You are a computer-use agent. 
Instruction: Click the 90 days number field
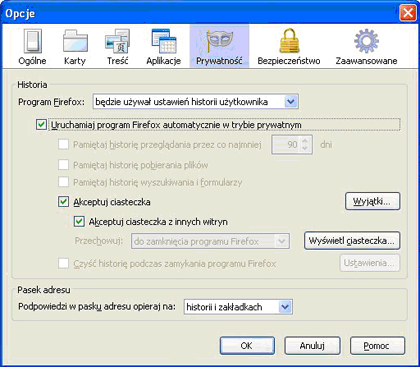(286, 145)
